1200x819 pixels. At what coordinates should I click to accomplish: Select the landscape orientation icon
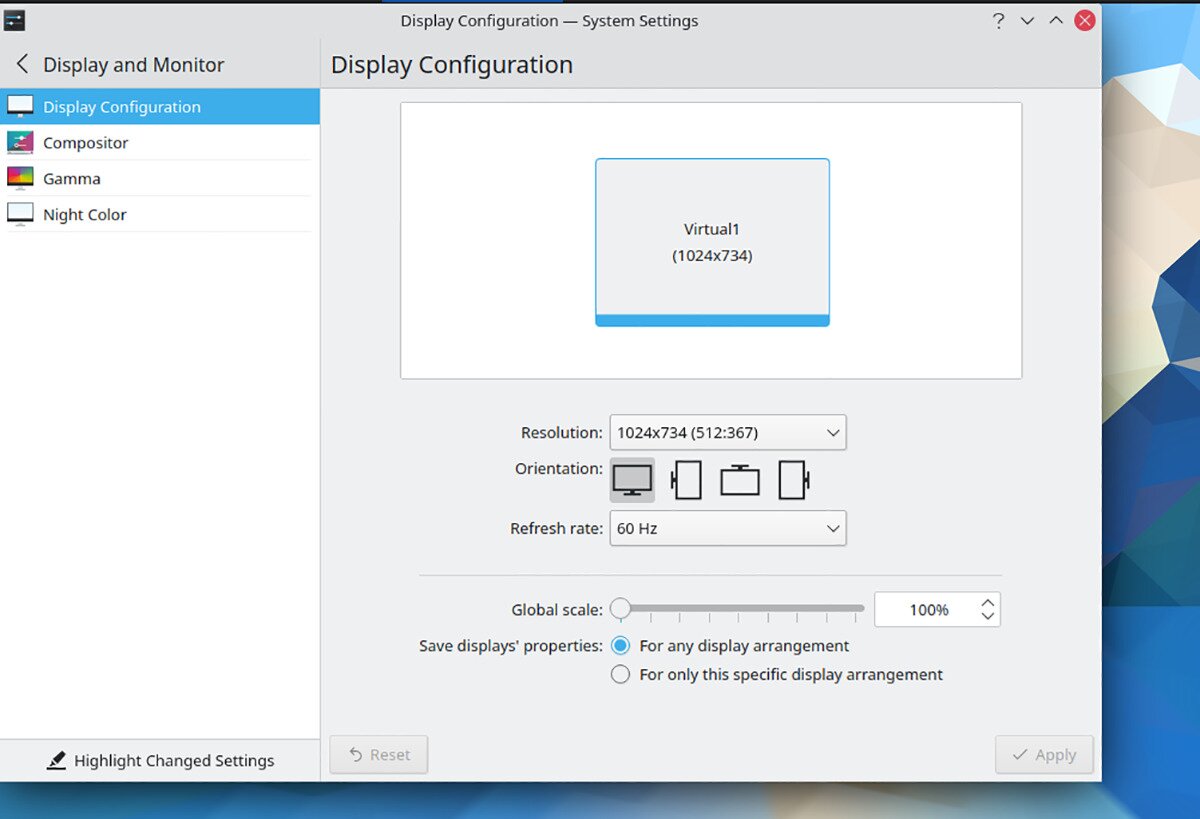click(631, 479)
